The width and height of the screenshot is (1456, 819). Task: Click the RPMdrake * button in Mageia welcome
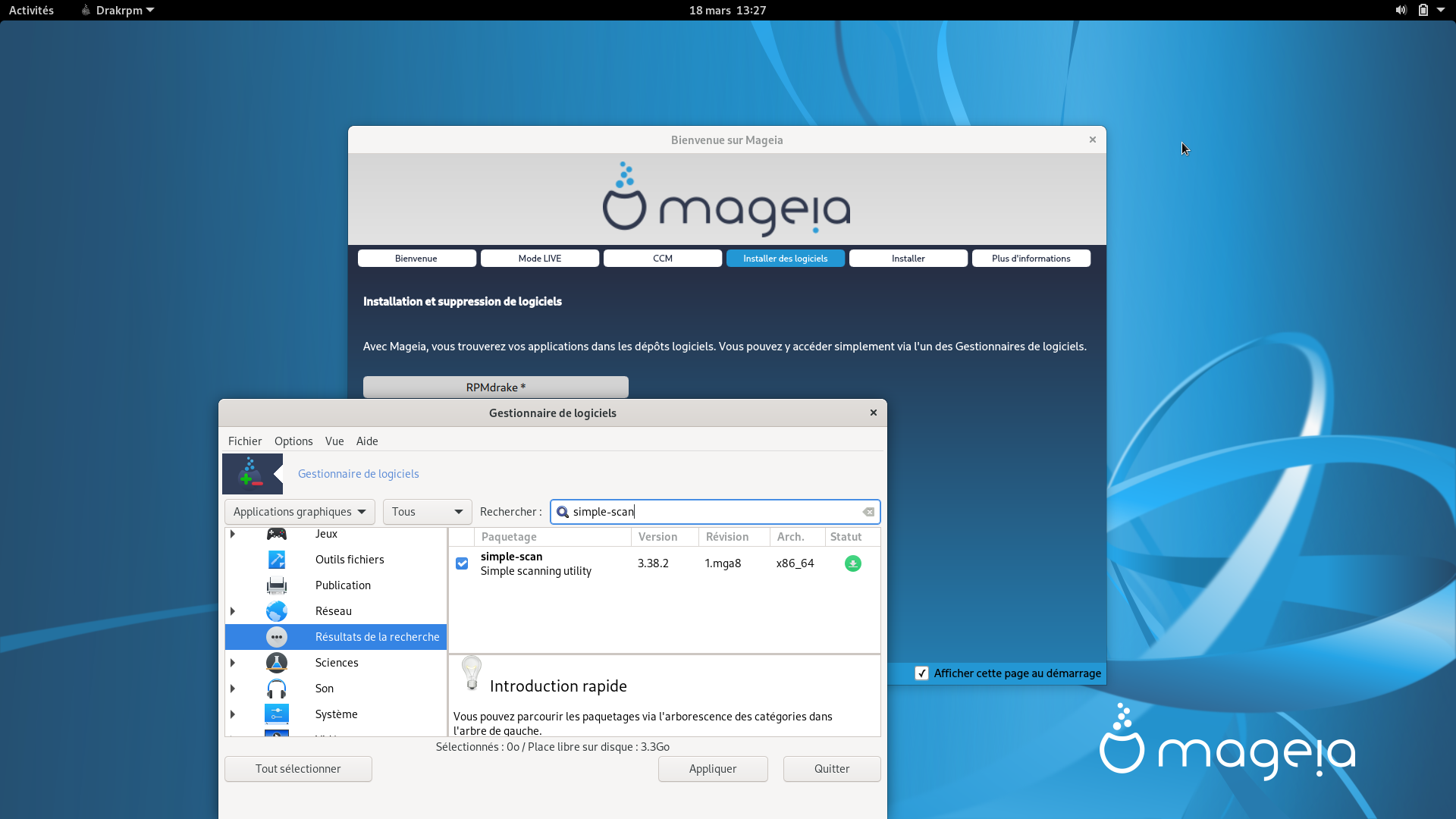coord(496,387)
